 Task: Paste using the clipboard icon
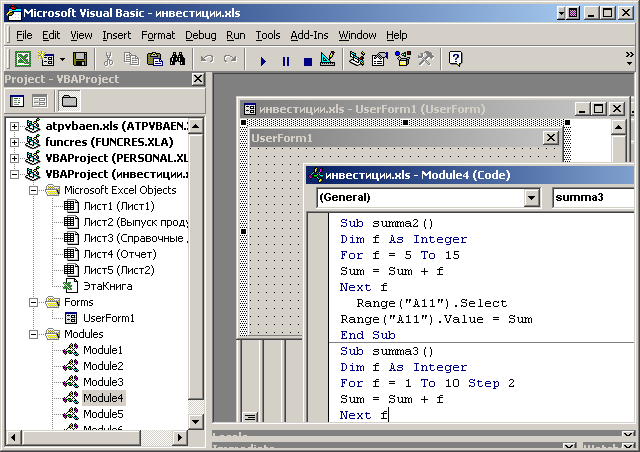click(x=155, y=59)
